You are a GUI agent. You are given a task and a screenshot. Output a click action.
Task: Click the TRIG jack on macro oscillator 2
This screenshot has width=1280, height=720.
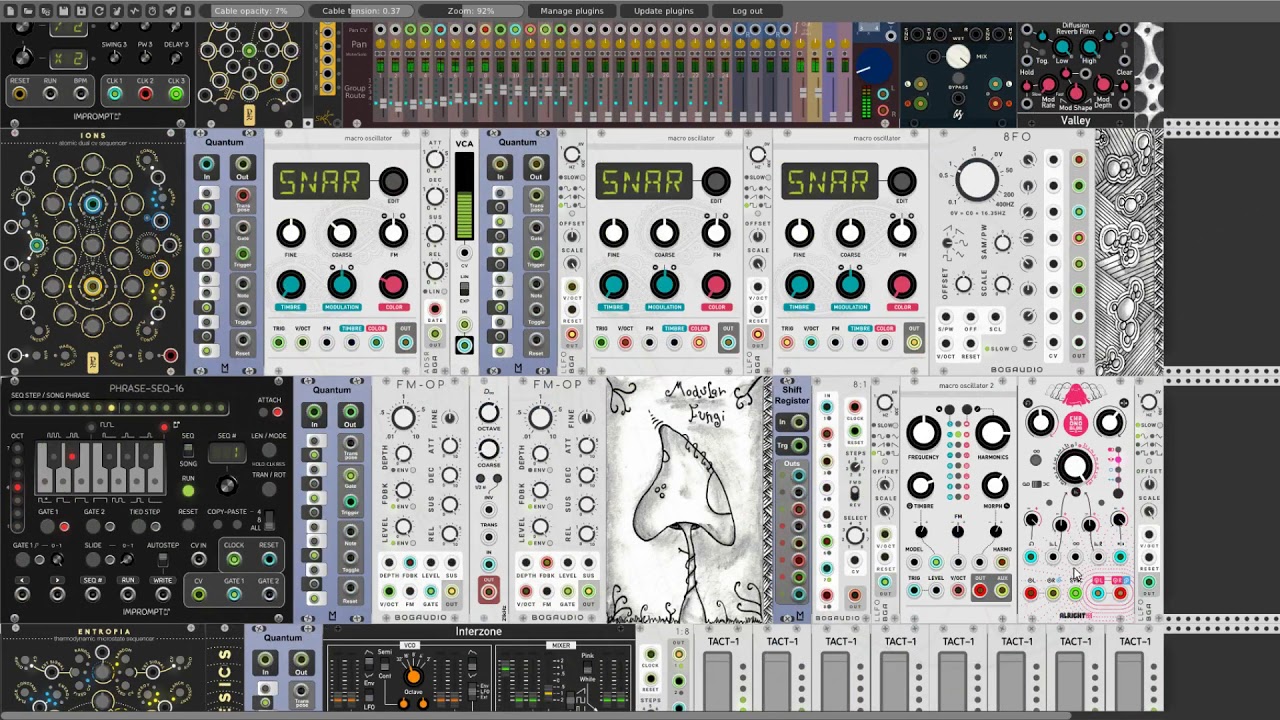pos(914,591)
